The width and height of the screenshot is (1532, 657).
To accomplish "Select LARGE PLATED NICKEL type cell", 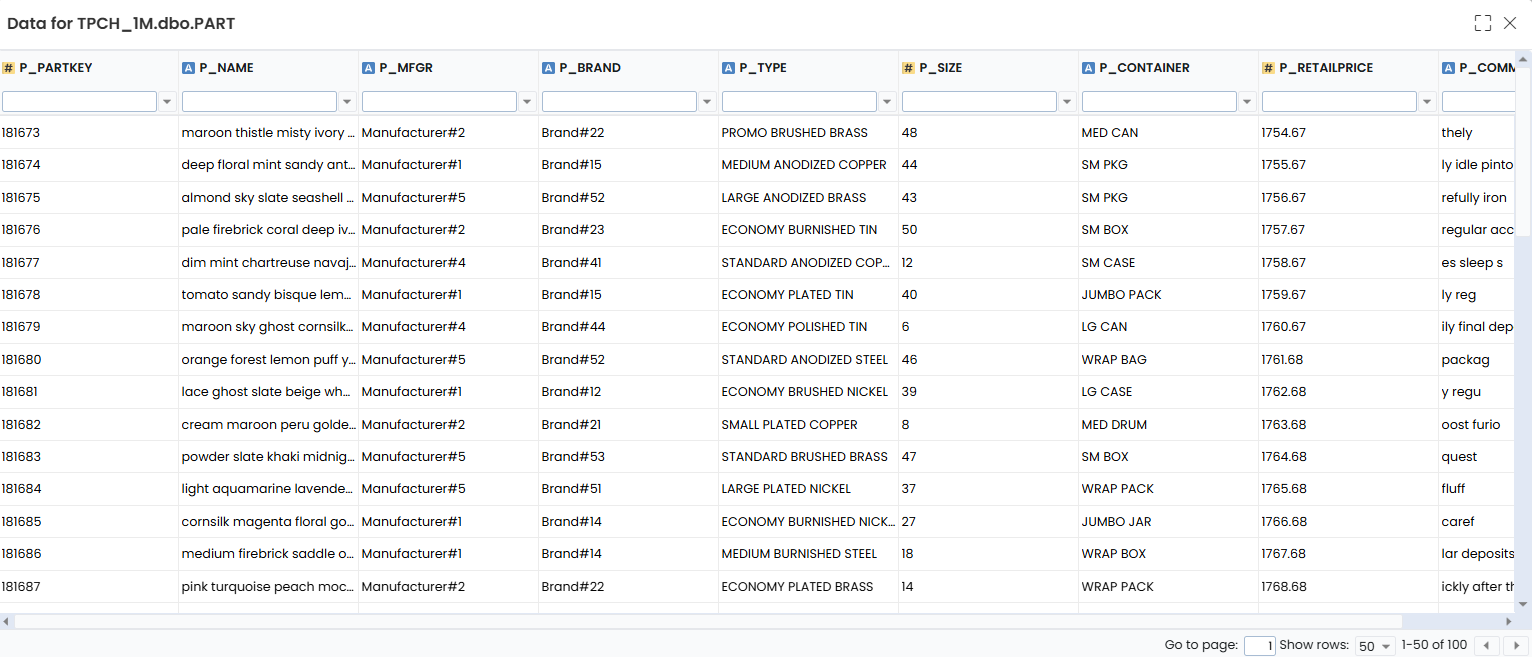I will point(809,489).
